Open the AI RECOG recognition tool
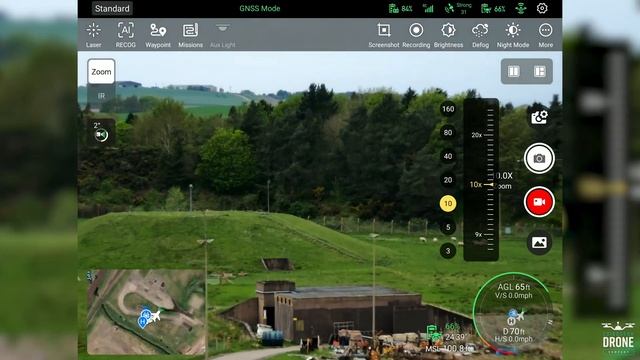Image resolution: width=640 pixels, height=360 pixels. pos(125,35)
